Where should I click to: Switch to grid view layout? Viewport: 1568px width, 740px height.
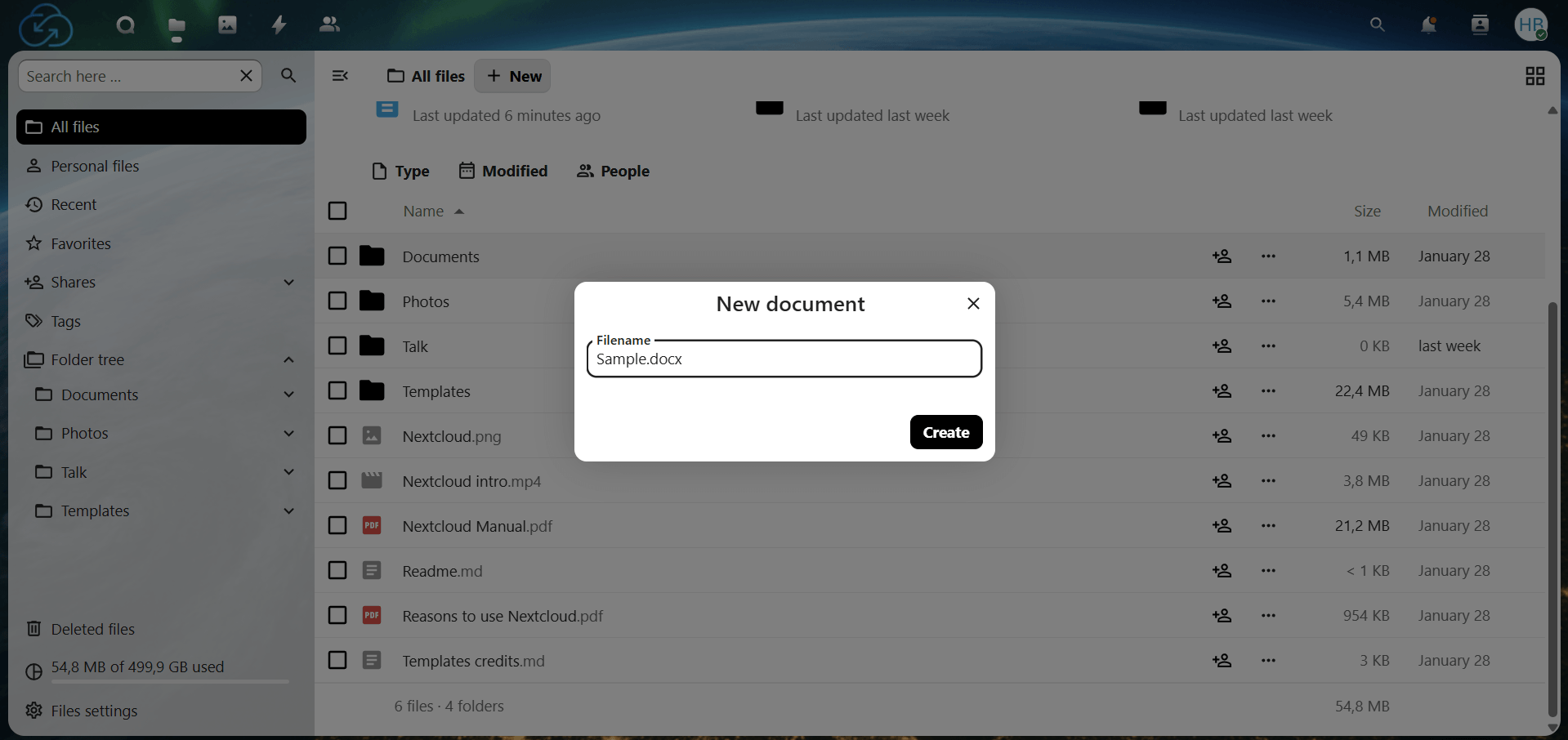[x=1534, y=75]
